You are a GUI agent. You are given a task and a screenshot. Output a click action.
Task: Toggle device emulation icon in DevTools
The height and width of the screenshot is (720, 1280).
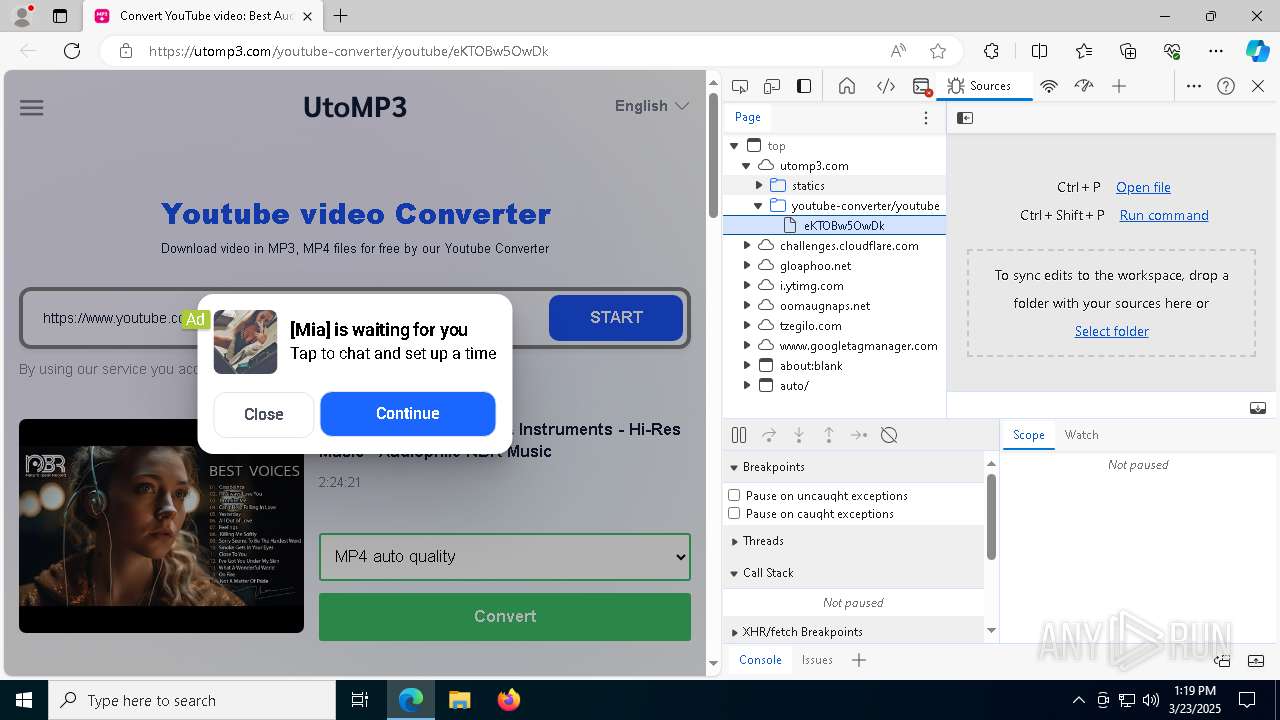pyautogui.click(x=772, y=86)
